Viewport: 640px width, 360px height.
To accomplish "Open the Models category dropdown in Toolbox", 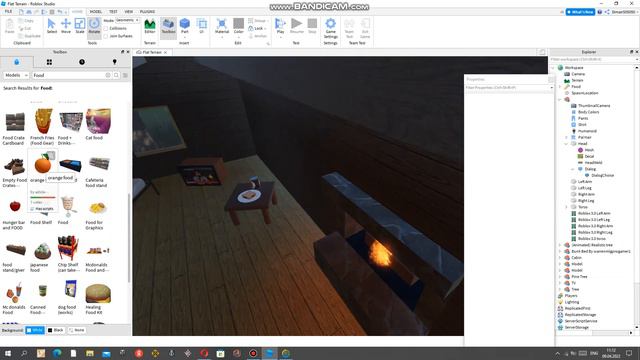I will [16, 75].
